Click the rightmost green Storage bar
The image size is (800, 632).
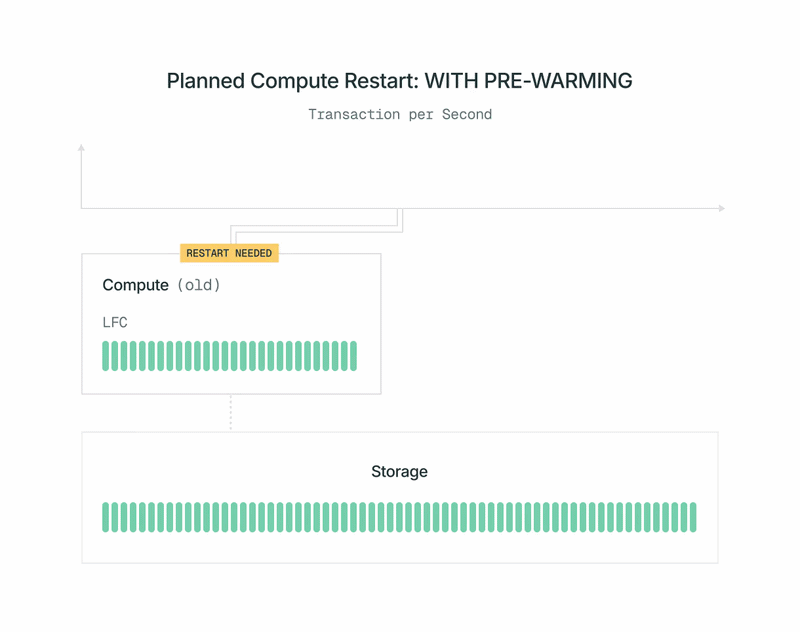(693, 517)
